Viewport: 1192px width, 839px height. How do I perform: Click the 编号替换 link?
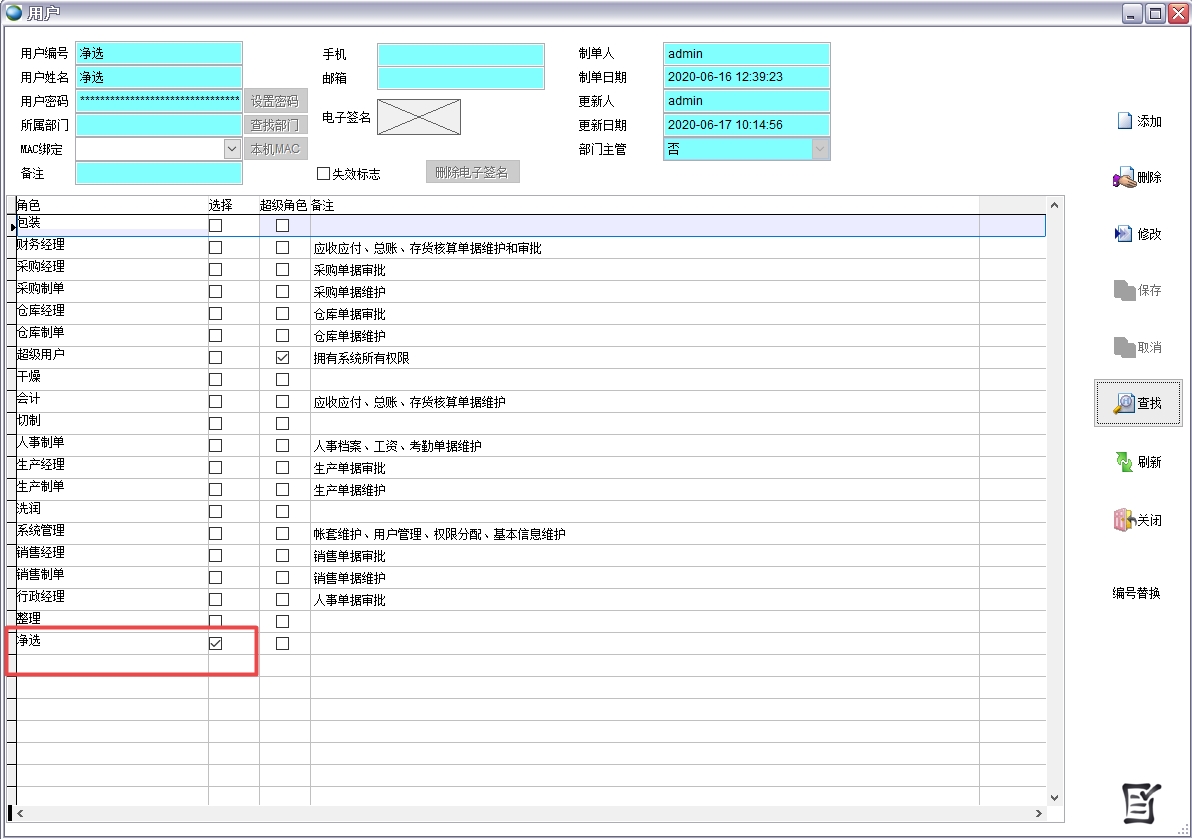tap(1136, 593)
